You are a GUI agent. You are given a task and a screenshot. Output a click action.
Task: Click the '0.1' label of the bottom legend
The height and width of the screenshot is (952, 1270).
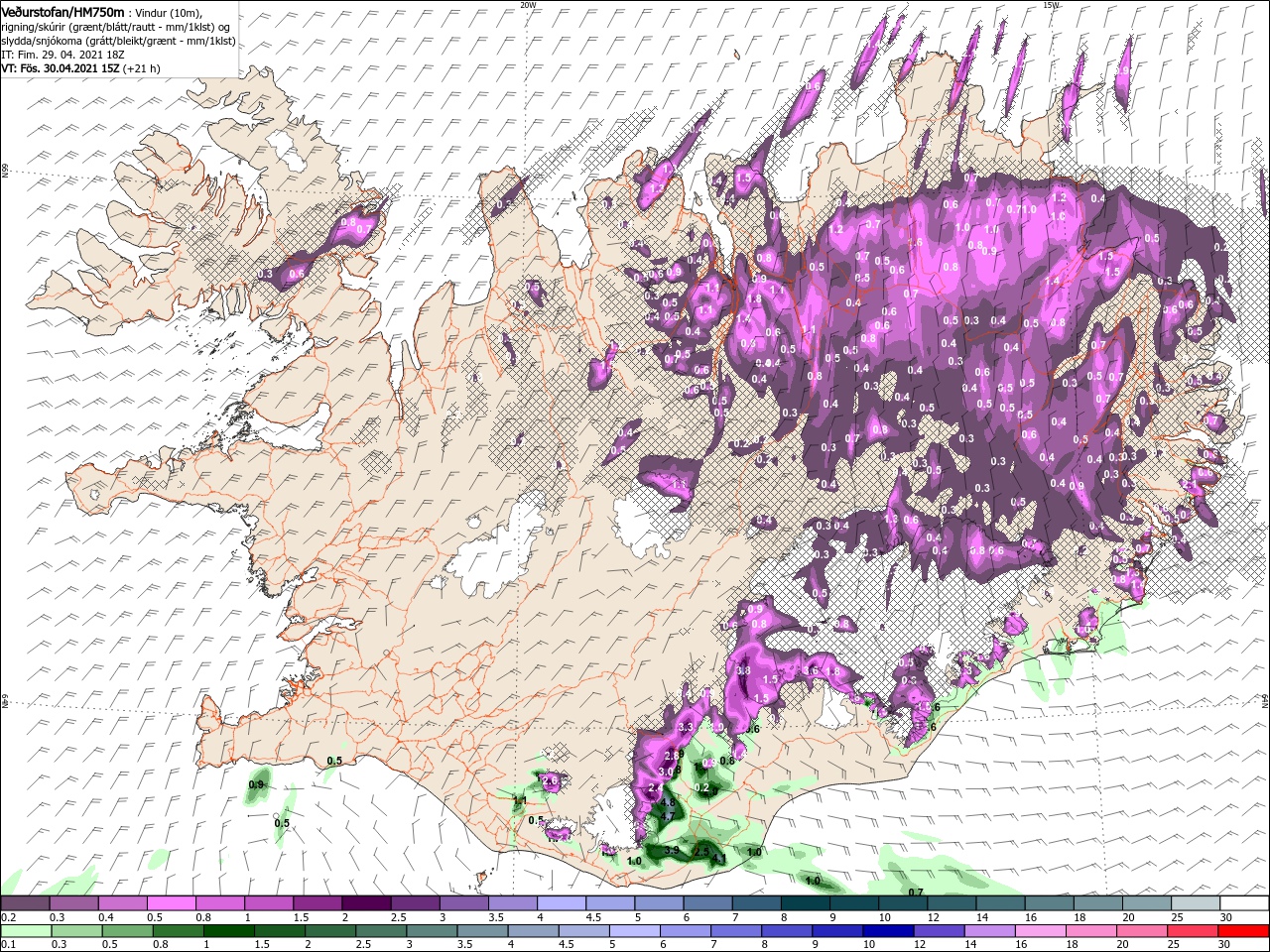[8, 945]
